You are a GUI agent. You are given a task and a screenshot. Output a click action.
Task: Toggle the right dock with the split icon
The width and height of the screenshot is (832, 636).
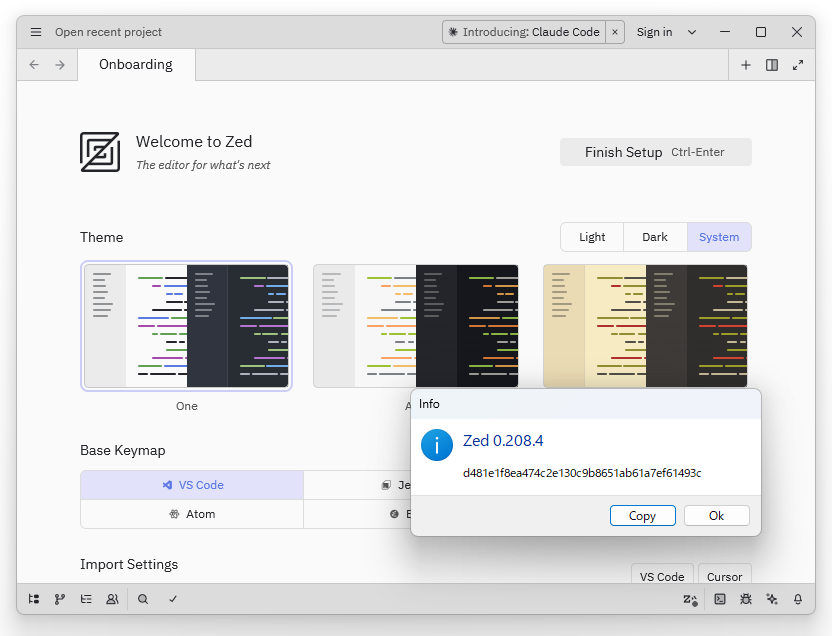[x=771, y=64]
